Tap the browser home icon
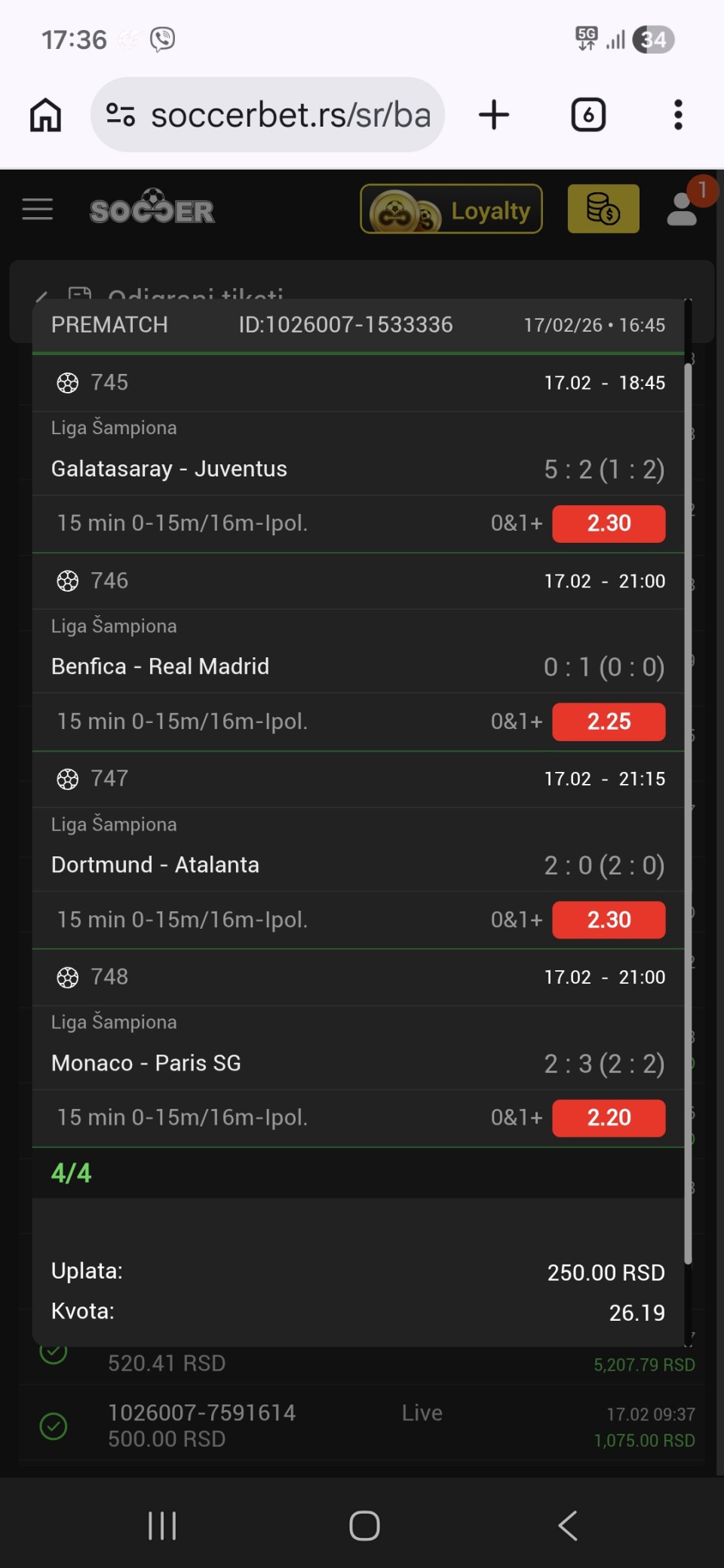 [x=45, y=115]
